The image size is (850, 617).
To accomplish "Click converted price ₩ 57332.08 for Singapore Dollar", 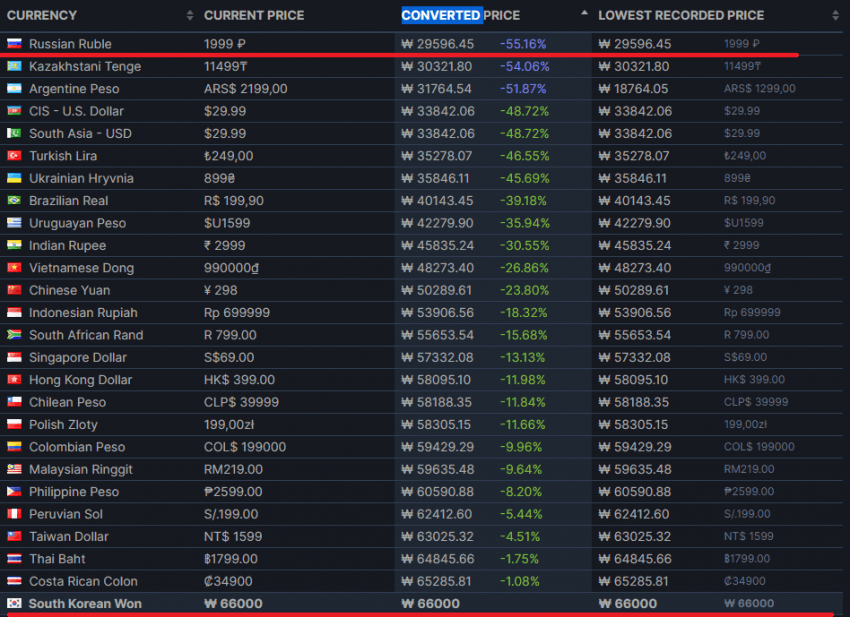I will pos(437,357).
